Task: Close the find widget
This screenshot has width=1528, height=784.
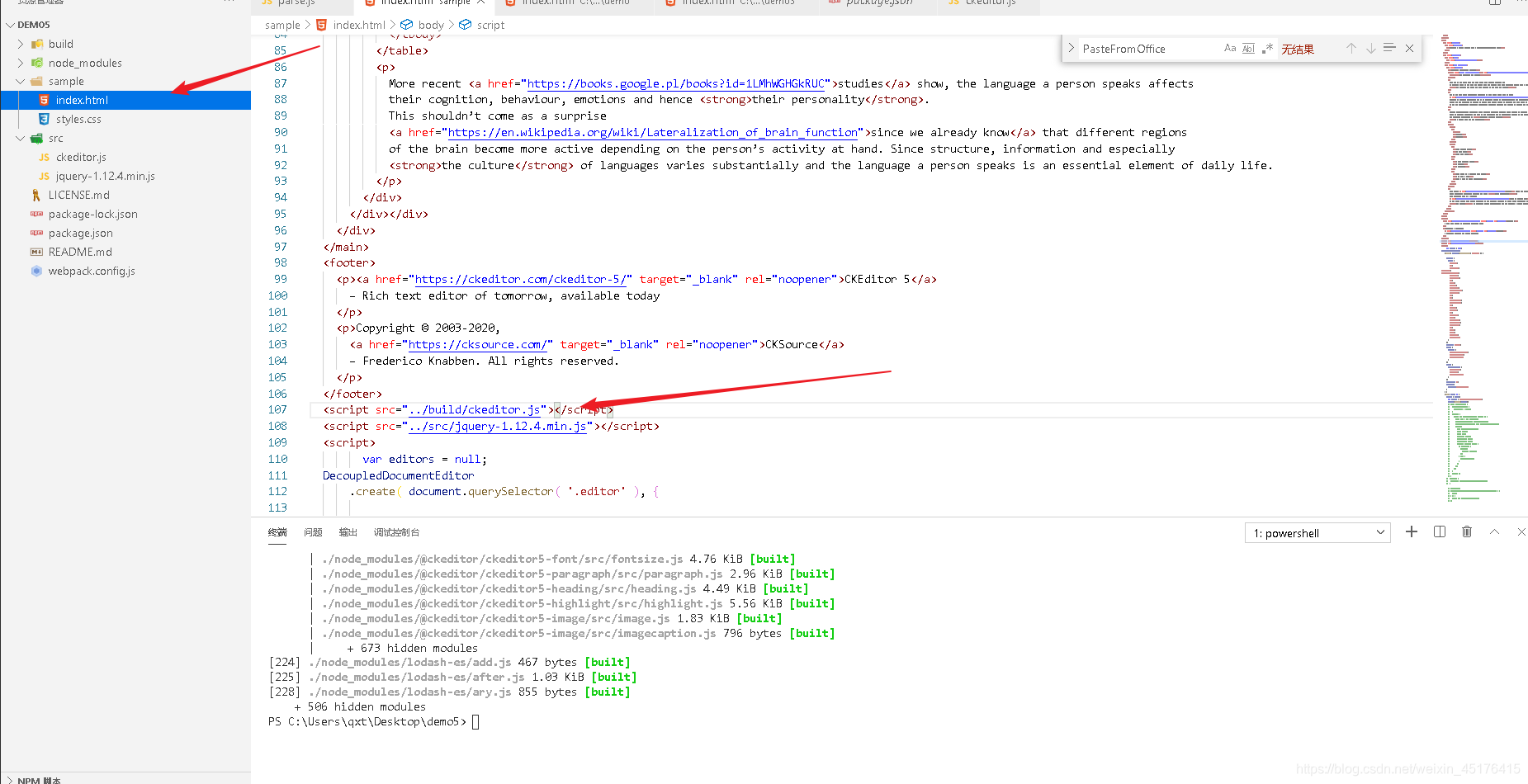Action: tap(1410, 49)
